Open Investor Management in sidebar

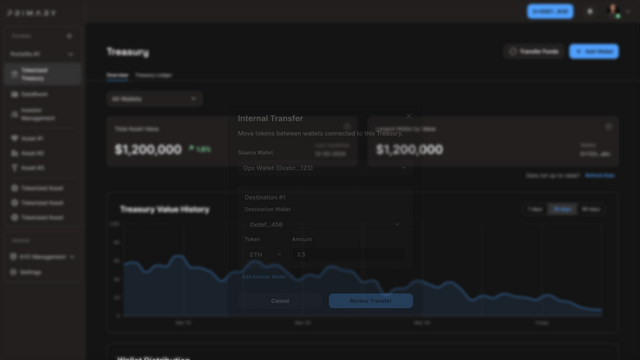pos(42,114)
